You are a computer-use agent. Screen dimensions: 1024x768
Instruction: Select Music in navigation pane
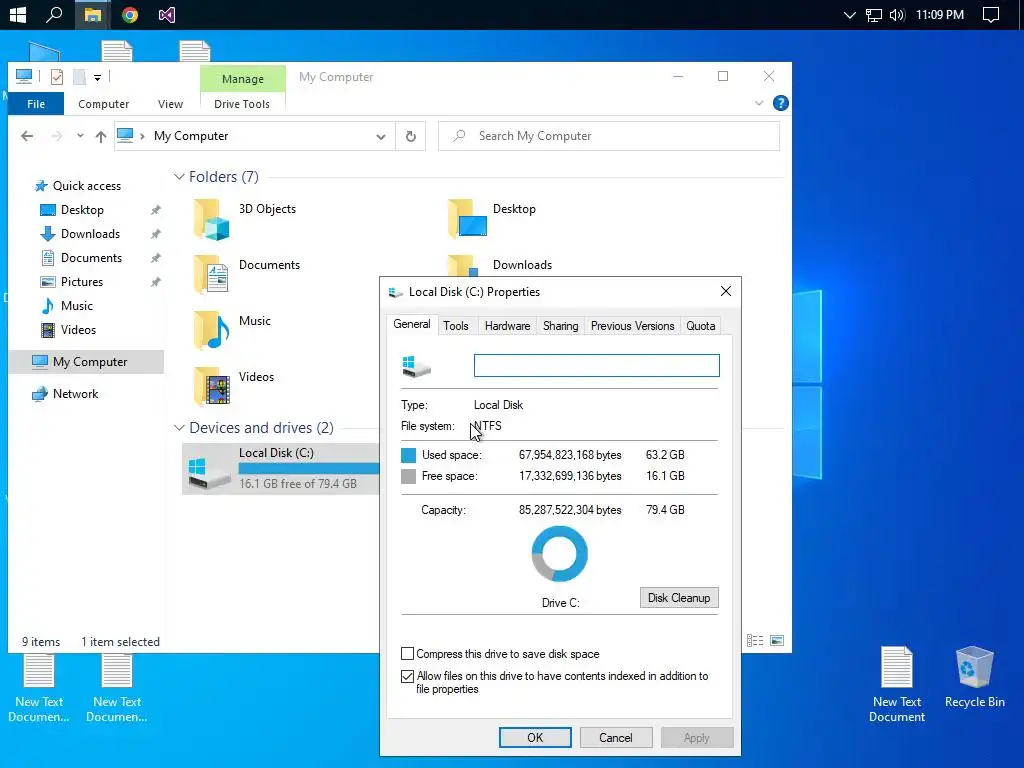tap(76, 306)
